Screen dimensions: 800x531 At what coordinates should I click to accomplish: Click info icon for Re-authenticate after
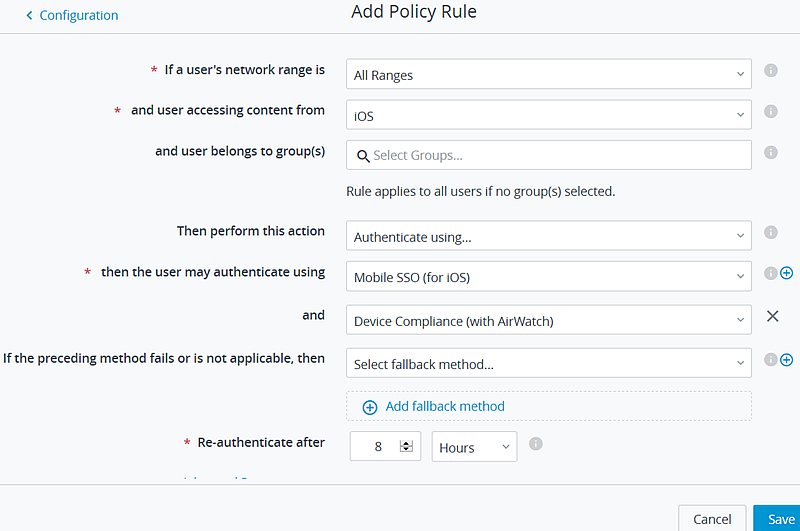536,444
